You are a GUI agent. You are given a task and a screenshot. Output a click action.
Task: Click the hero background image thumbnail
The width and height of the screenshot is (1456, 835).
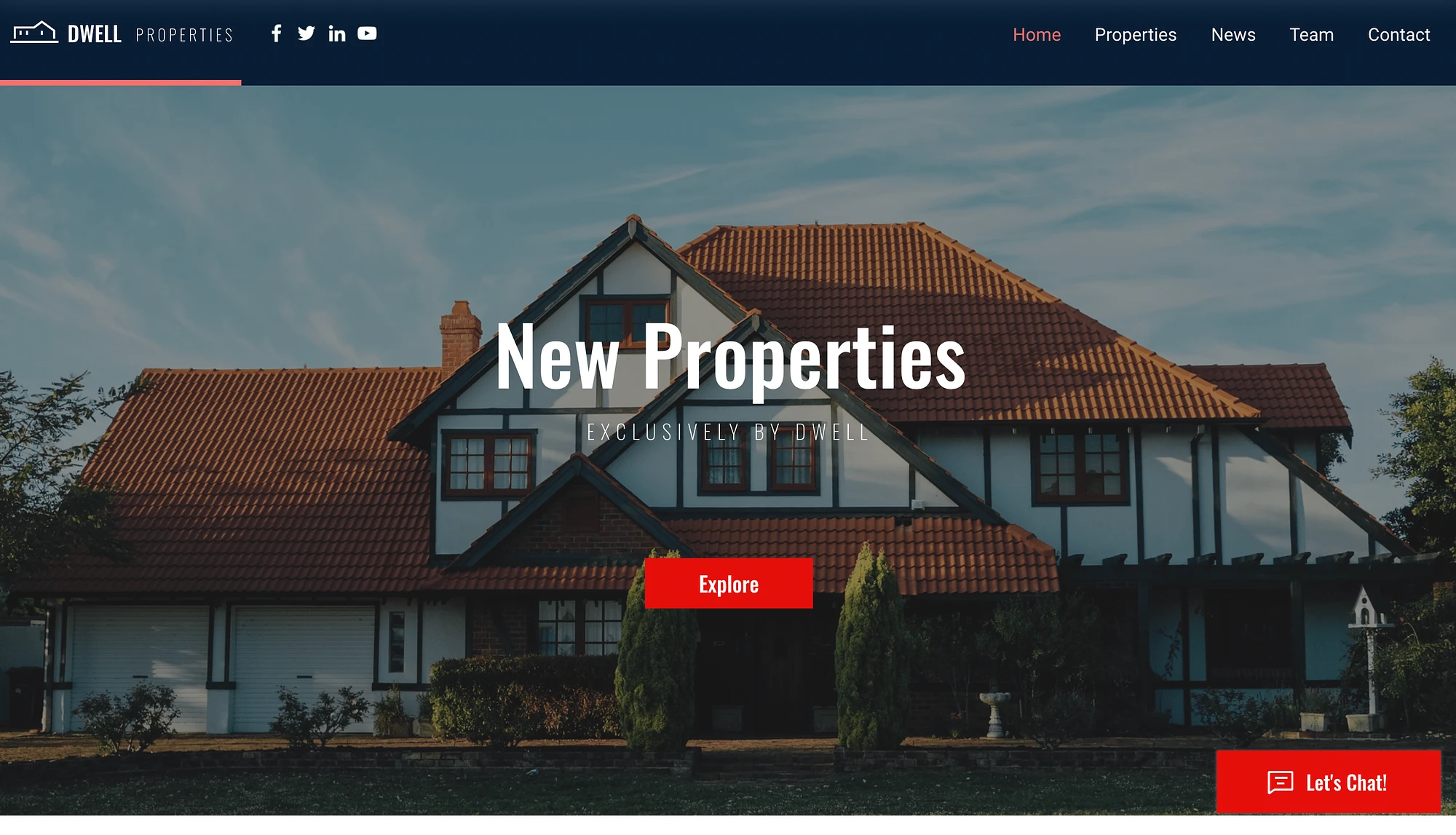(x=120, y=82)
